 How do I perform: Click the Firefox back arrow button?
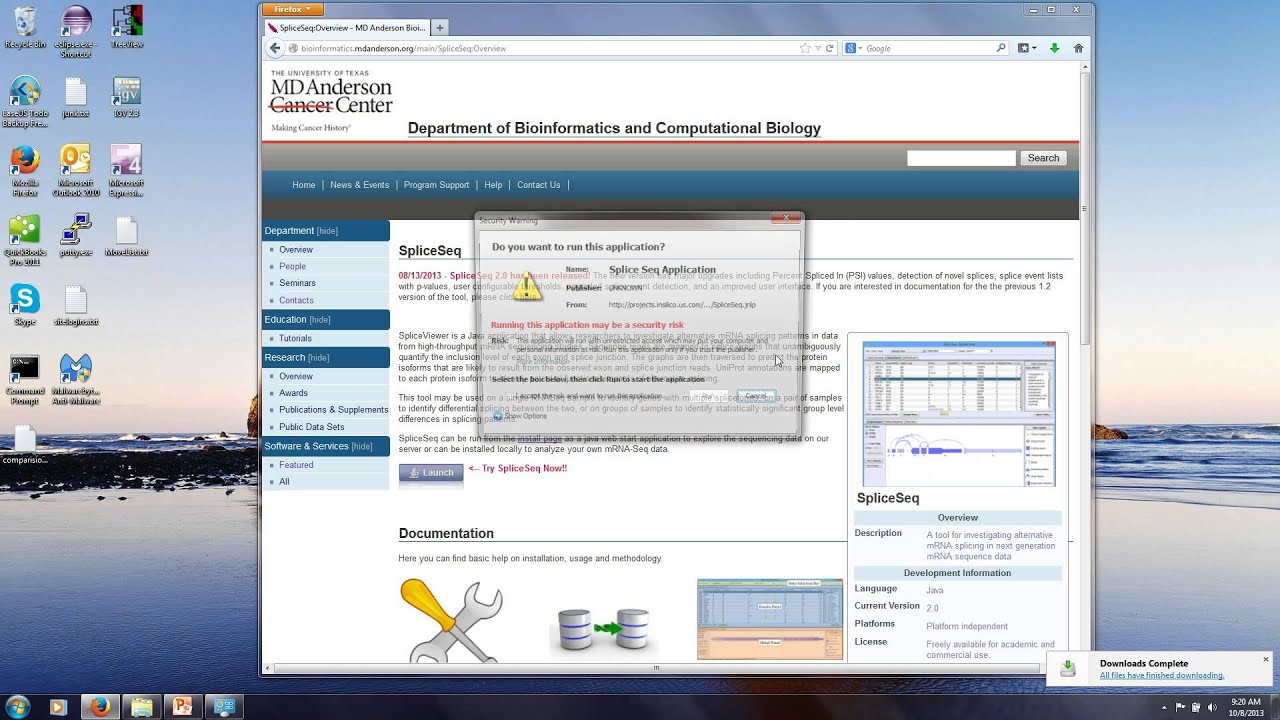[x=275, y=48]
